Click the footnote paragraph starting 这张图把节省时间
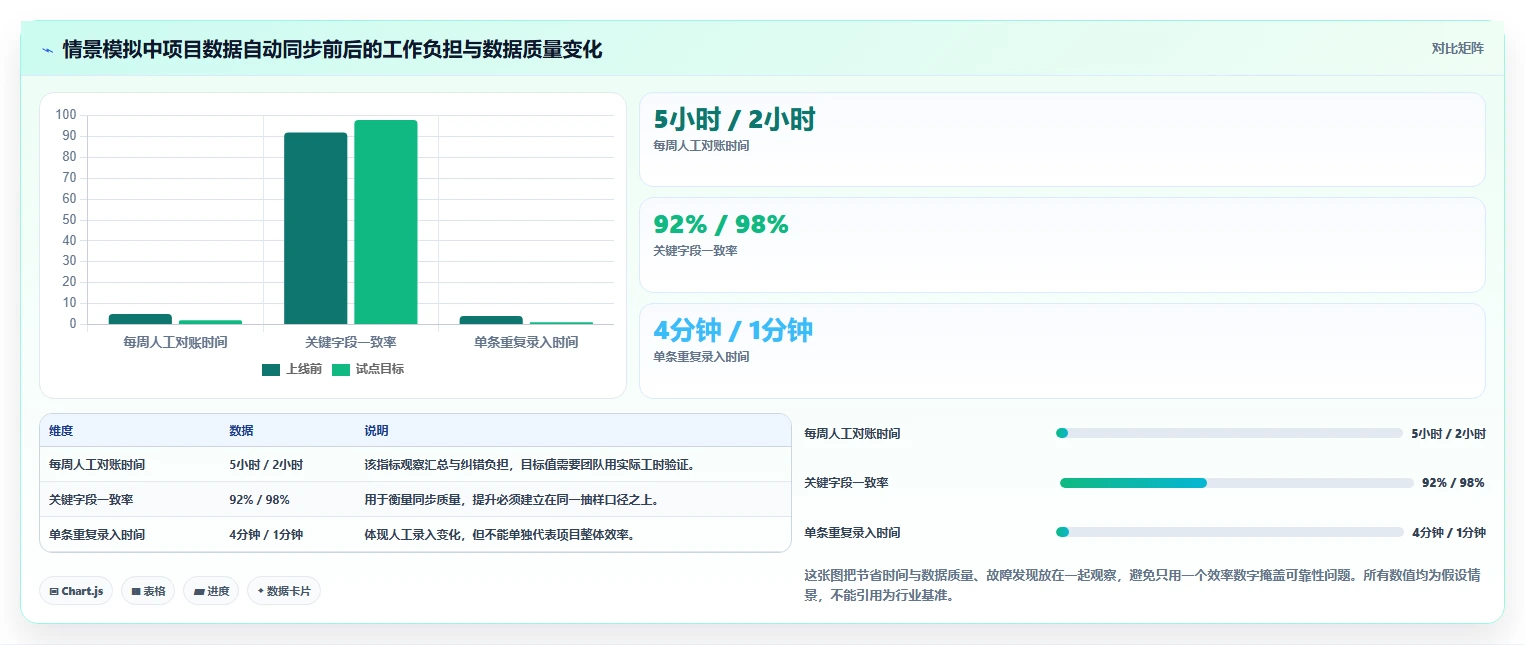1525x645 pixels. click(1143, 586)
